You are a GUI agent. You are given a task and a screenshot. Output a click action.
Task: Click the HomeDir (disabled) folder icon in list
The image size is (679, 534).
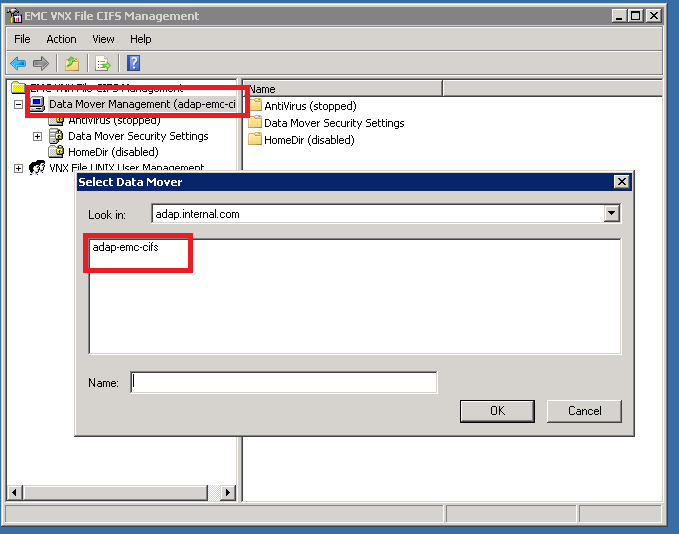[x=255, y=139]
